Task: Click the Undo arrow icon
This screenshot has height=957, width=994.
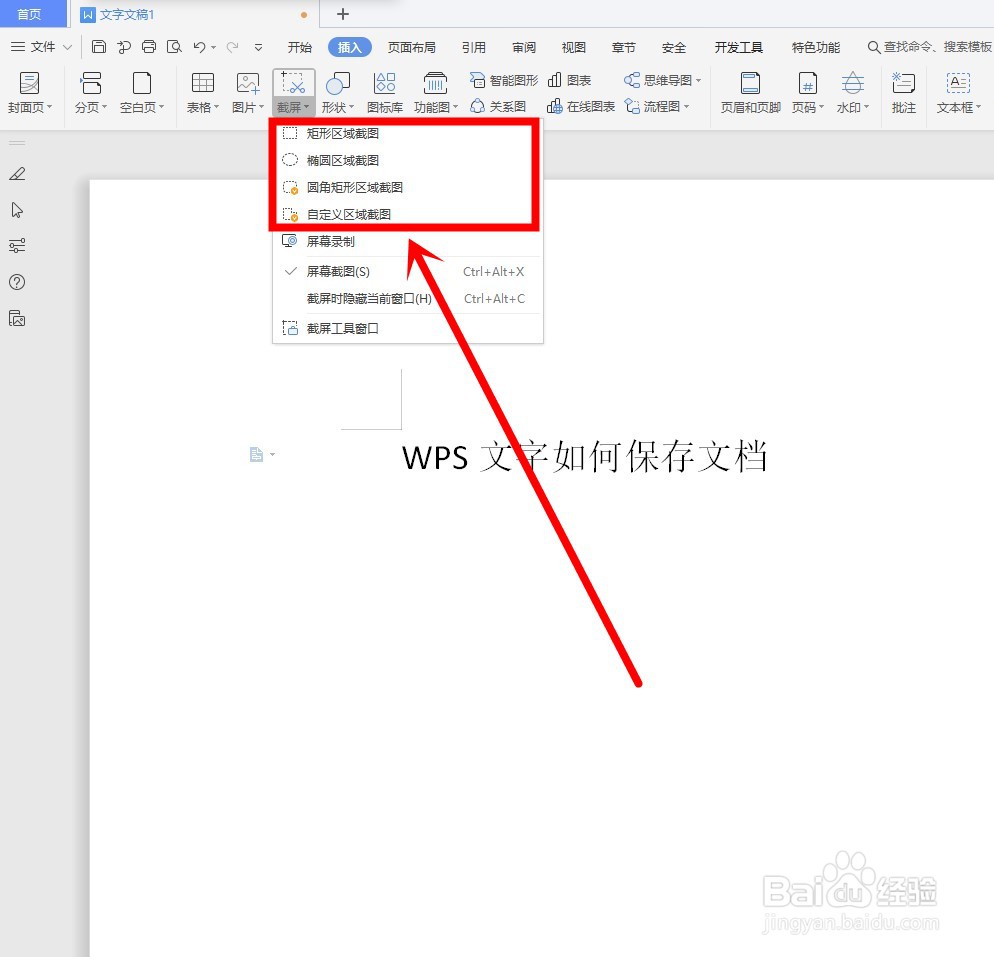Action: click(200, 47)
